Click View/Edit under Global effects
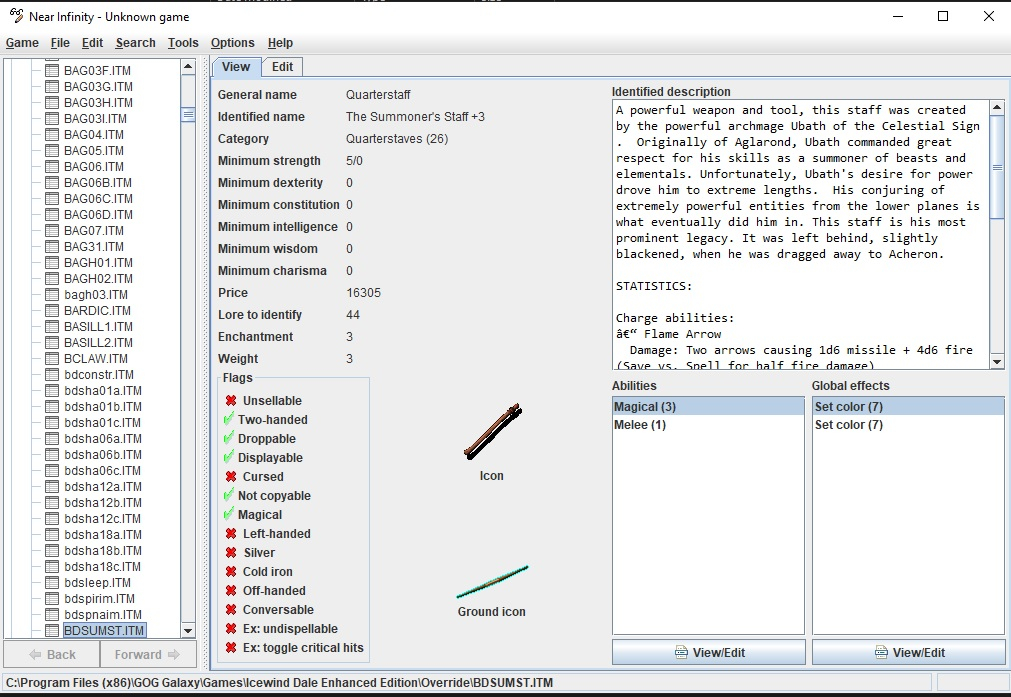The width and height of the screenshot is (1011, 697). 908,652
